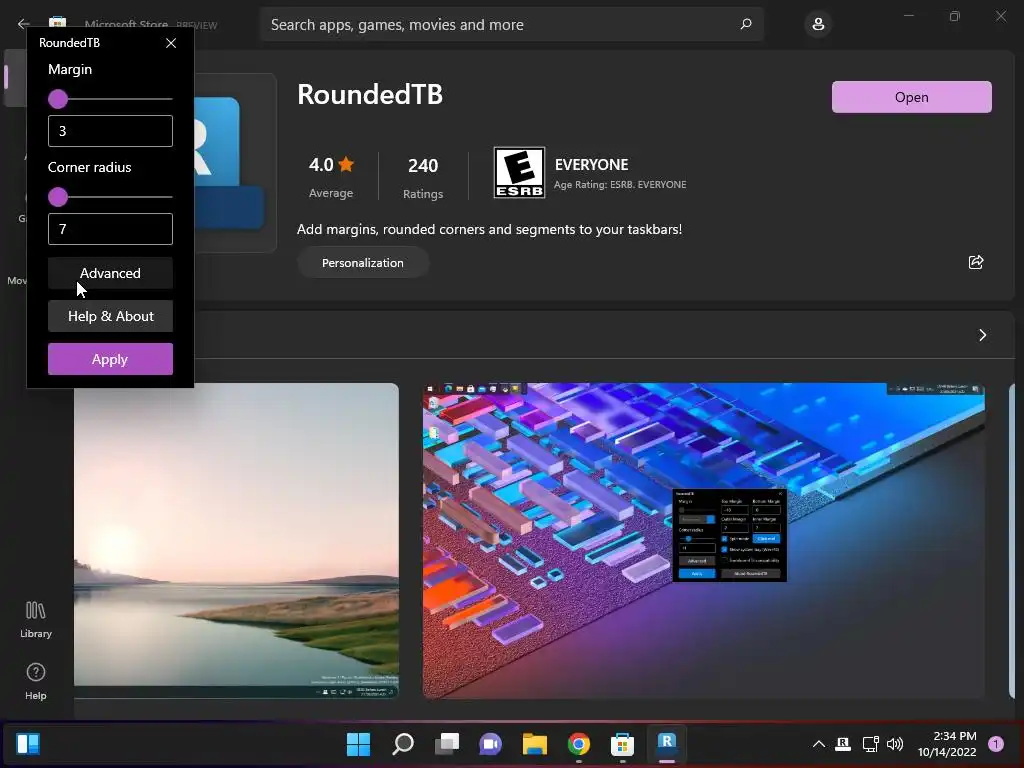The width and height of the screenshot is (1024, 768).
Task: Open the Chat app on taskbar
Action: pos(490,744)
